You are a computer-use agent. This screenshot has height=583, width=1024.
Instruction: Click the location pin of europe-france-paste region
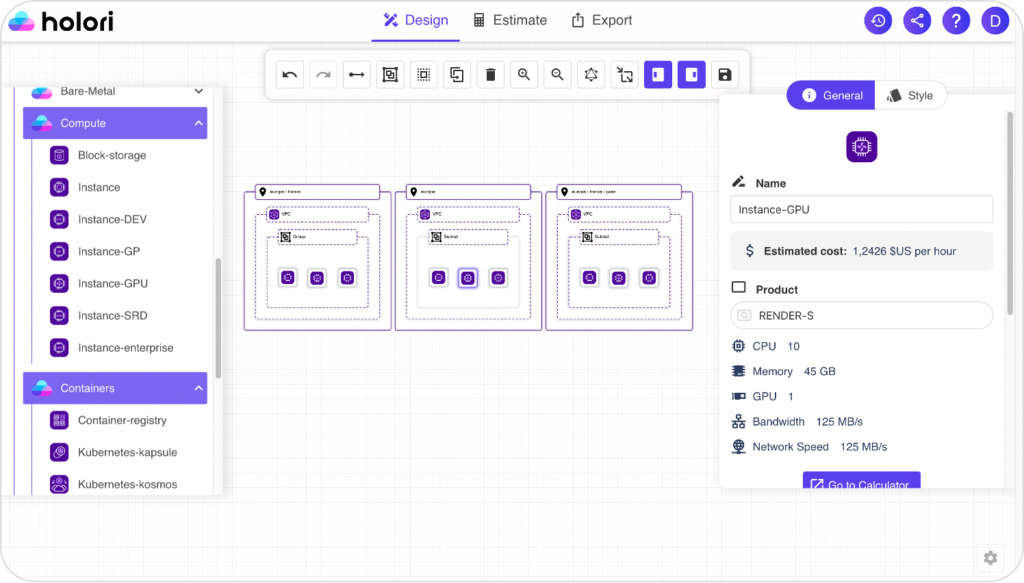[564, 192]
